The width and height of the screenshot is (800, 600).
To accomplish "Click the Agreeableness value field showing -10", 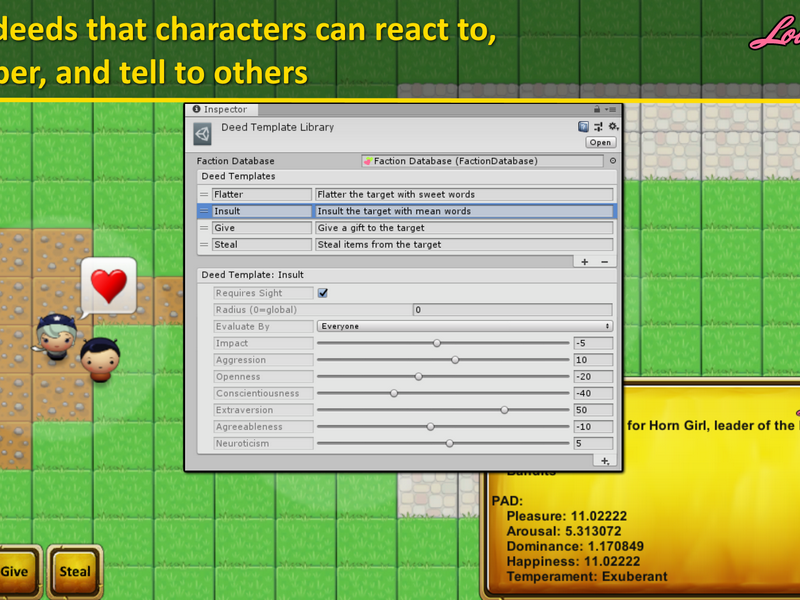I will (x=593, y=427).
